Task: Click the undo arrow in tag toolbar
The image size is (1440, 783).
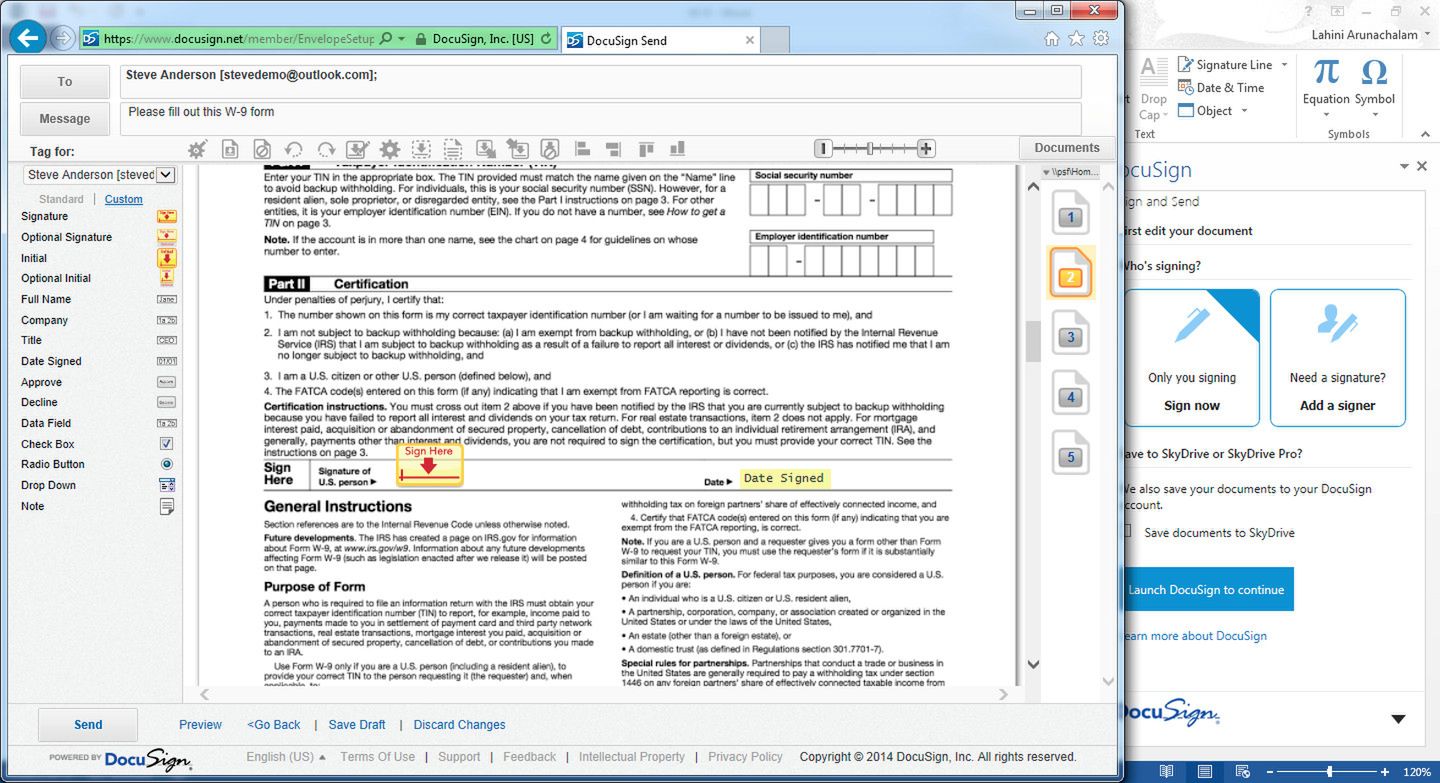Action: (x=293, y=149)
